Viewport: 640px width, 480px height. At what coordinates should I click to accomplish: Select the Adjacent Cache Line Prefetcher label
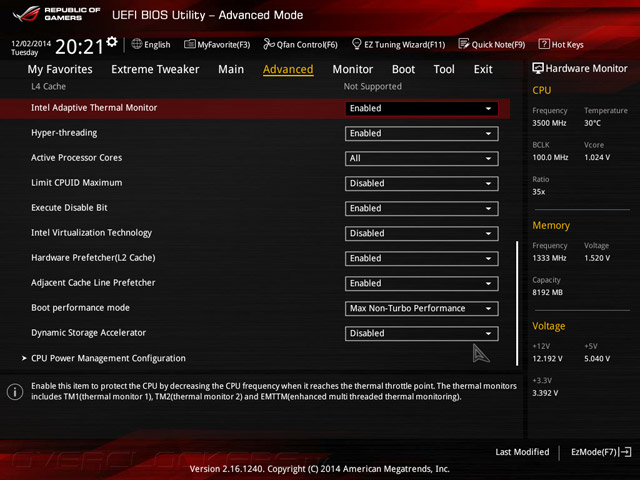click(93, 282)
